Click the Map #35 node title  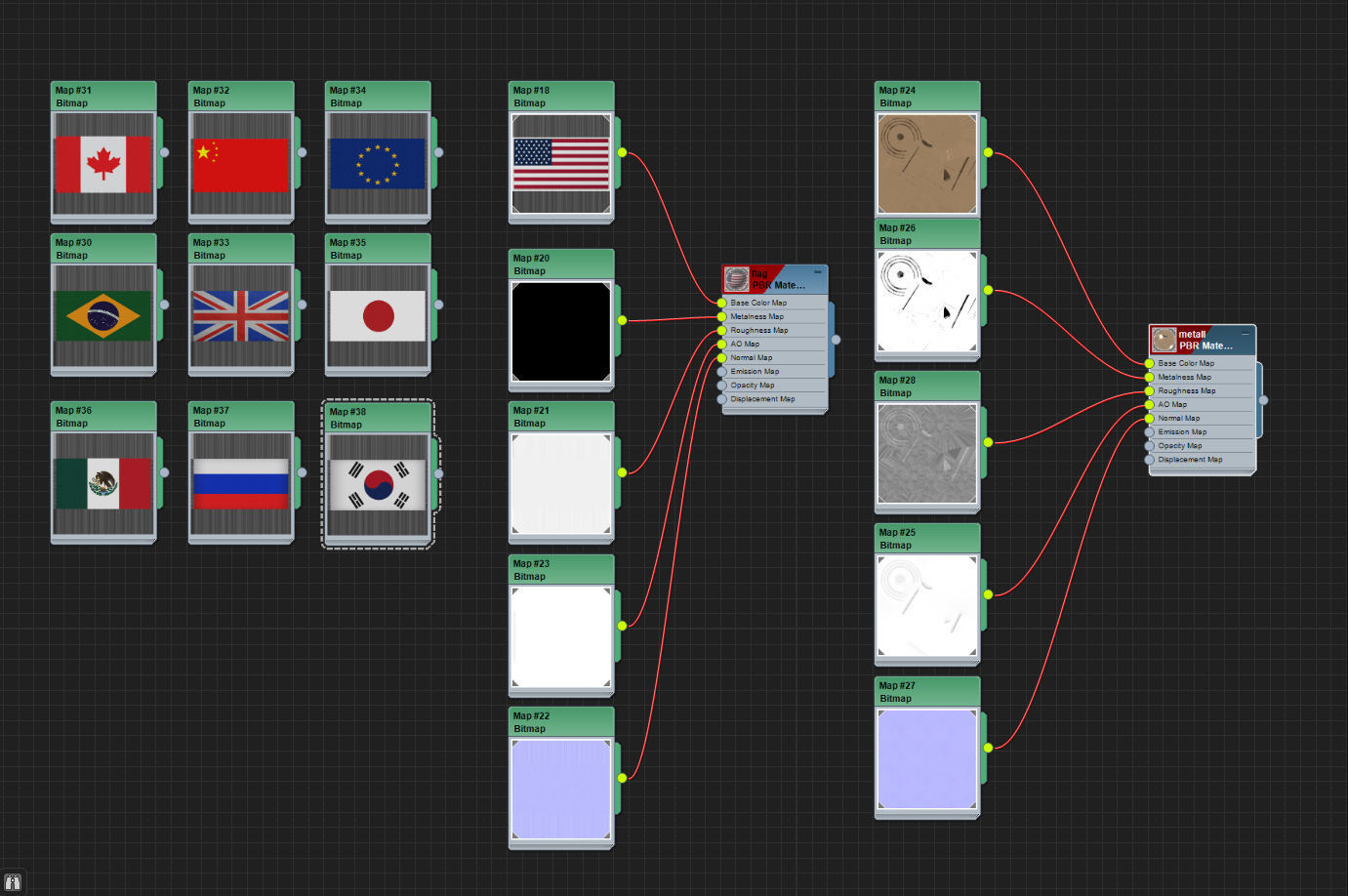[x=347, y=242]
